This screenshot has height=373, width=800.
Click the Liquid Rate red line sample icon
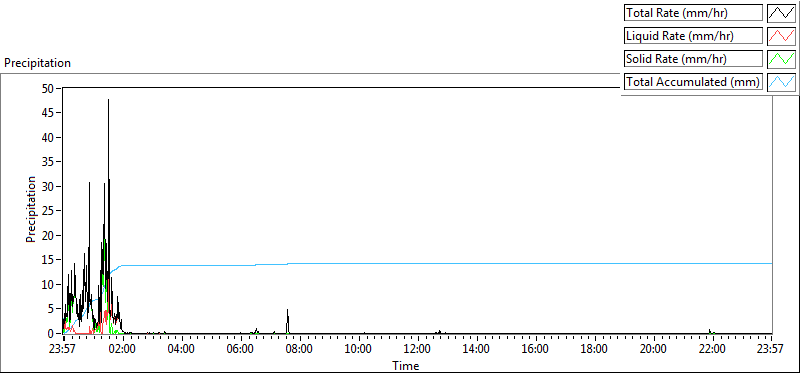click(781, 36)
